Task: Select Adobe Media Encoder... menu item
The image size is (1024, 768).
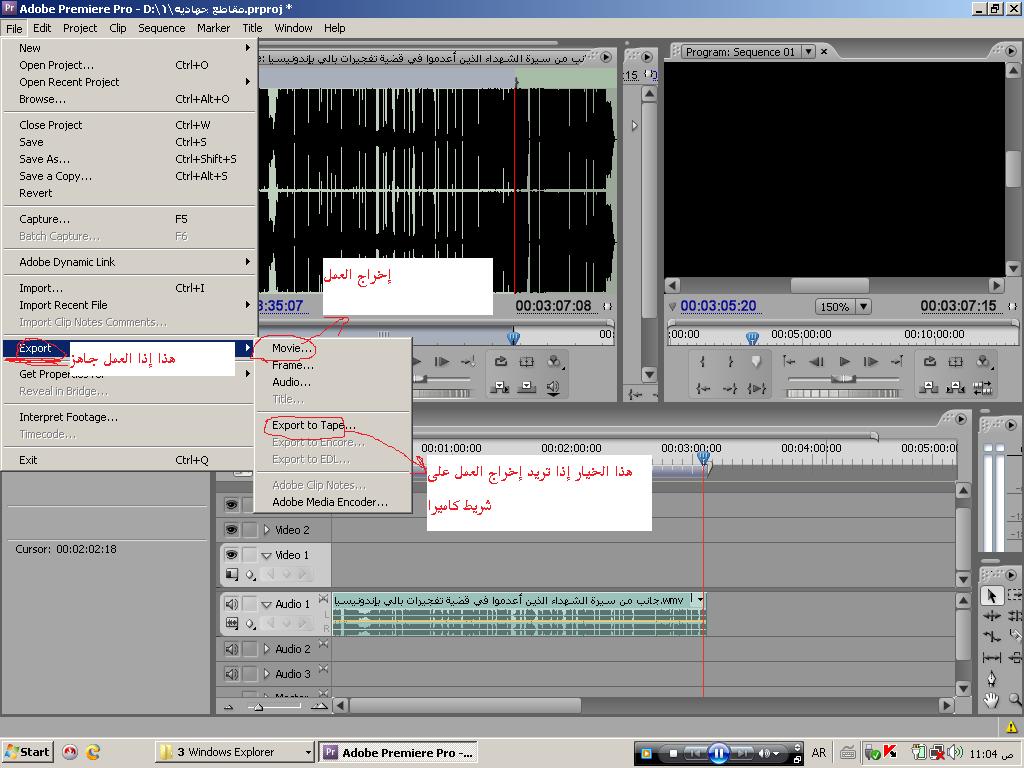Action: 330,502
